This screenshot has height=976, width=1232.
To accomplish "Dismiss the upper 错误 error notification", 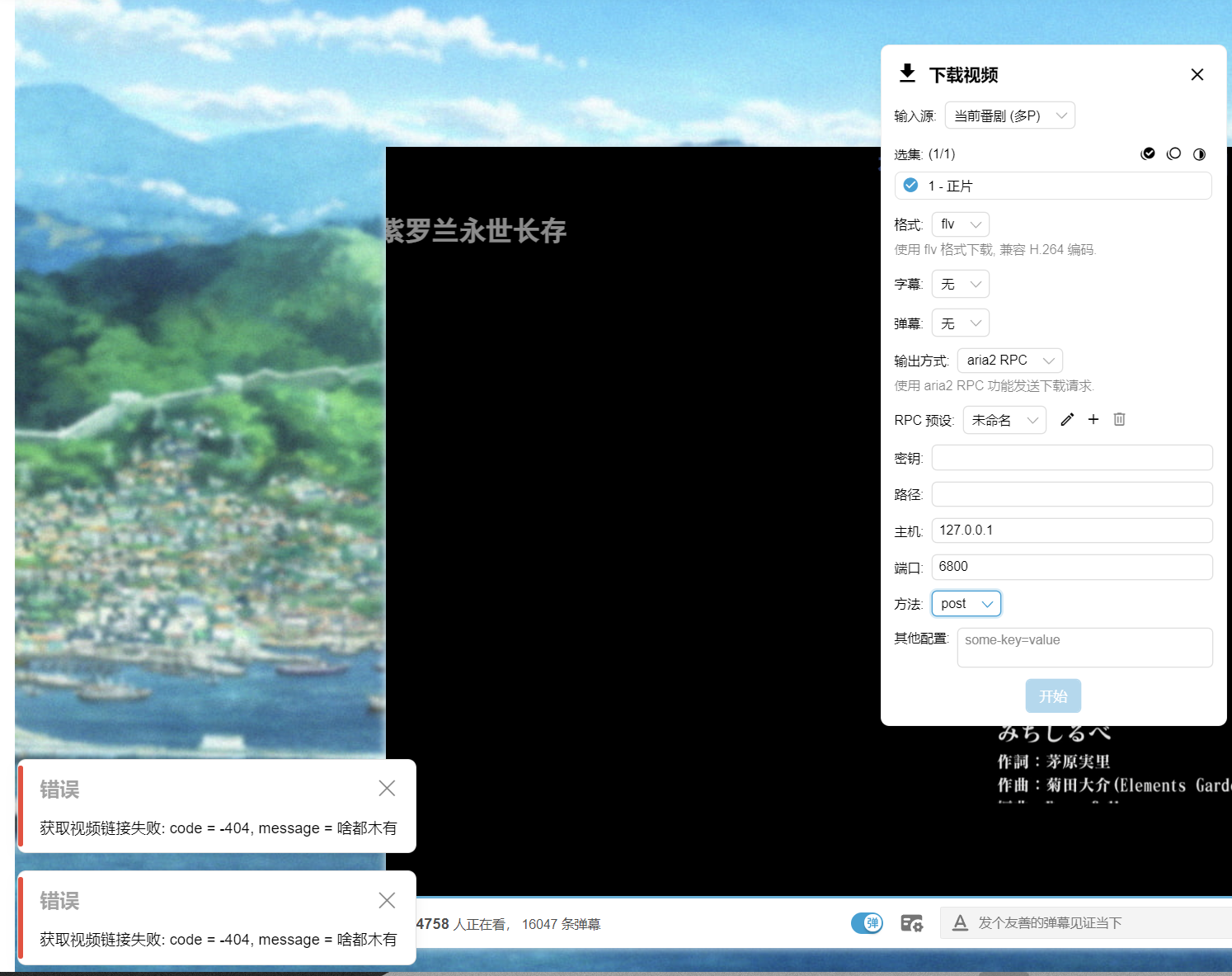I will (387, 789).
